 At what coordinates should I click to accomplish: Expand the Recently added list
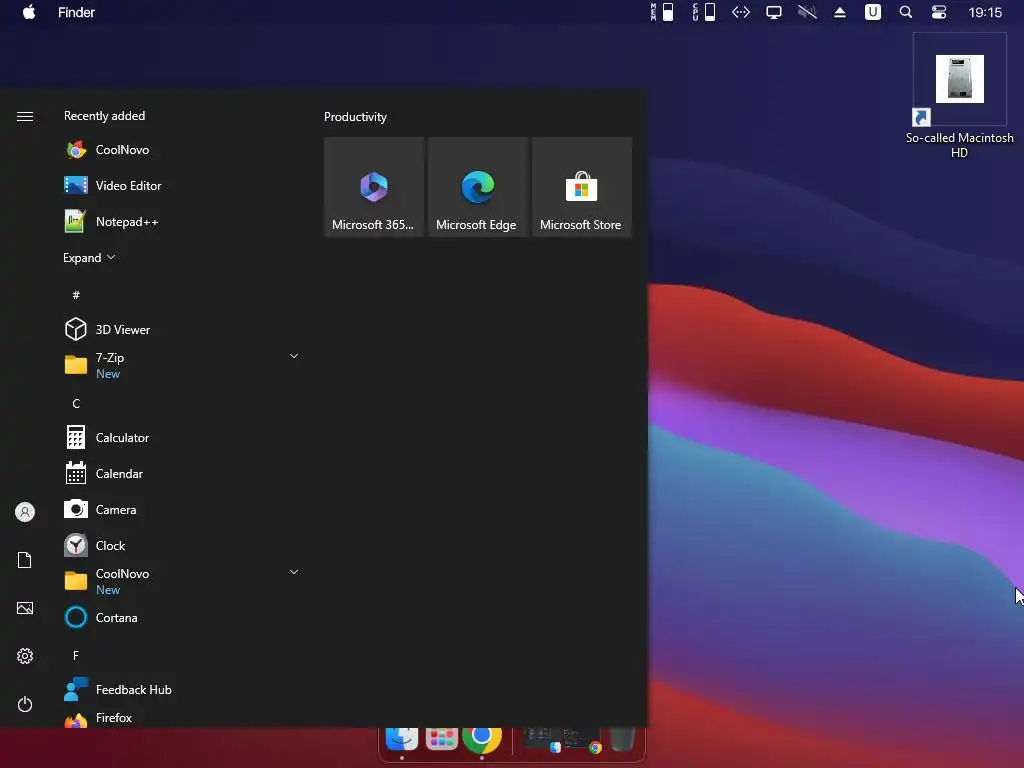pos(89,258)
